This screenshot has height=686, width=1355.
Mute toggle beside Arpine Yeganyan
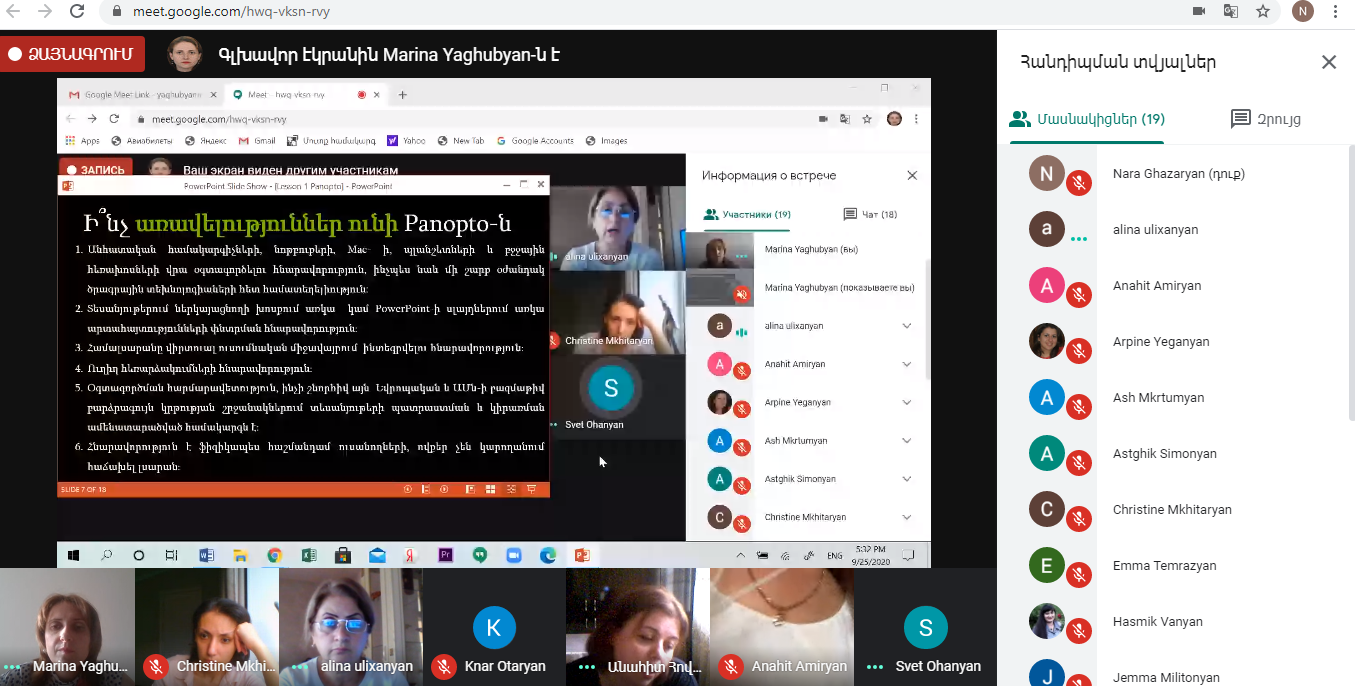click(x=1078, y=351)
